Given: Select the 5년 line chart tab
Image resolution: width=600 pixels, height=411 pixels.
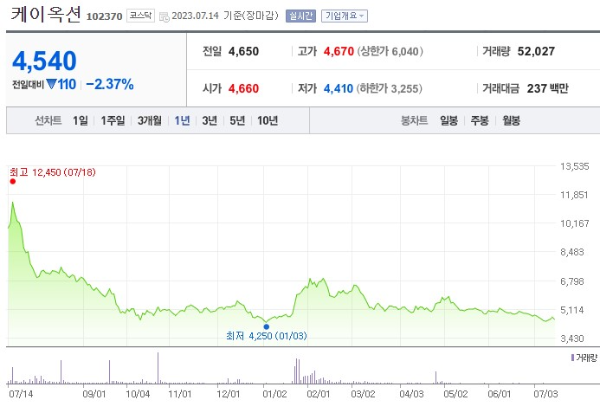Looking at the screenshot, I should click(x=237, y=121).
